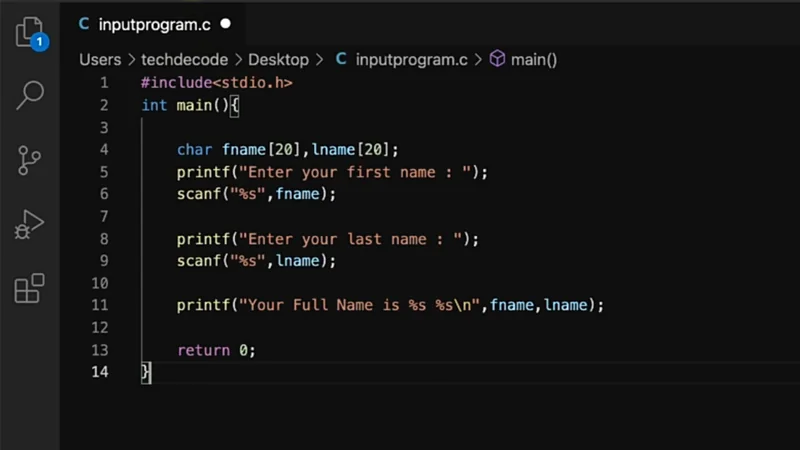Click the C icon in breadcrumb path

coord(341,60)
